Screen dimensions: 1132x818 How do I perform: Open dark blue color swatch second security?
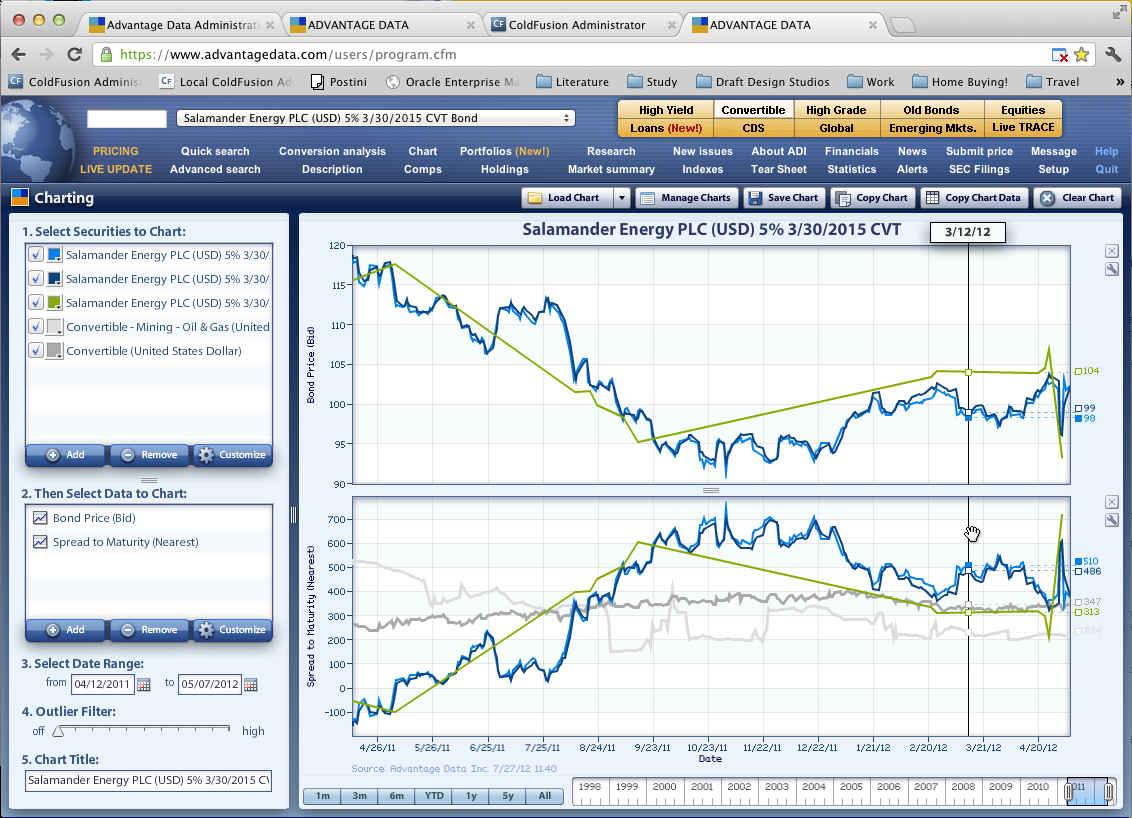pyautogui.click(x=54, y=279)
